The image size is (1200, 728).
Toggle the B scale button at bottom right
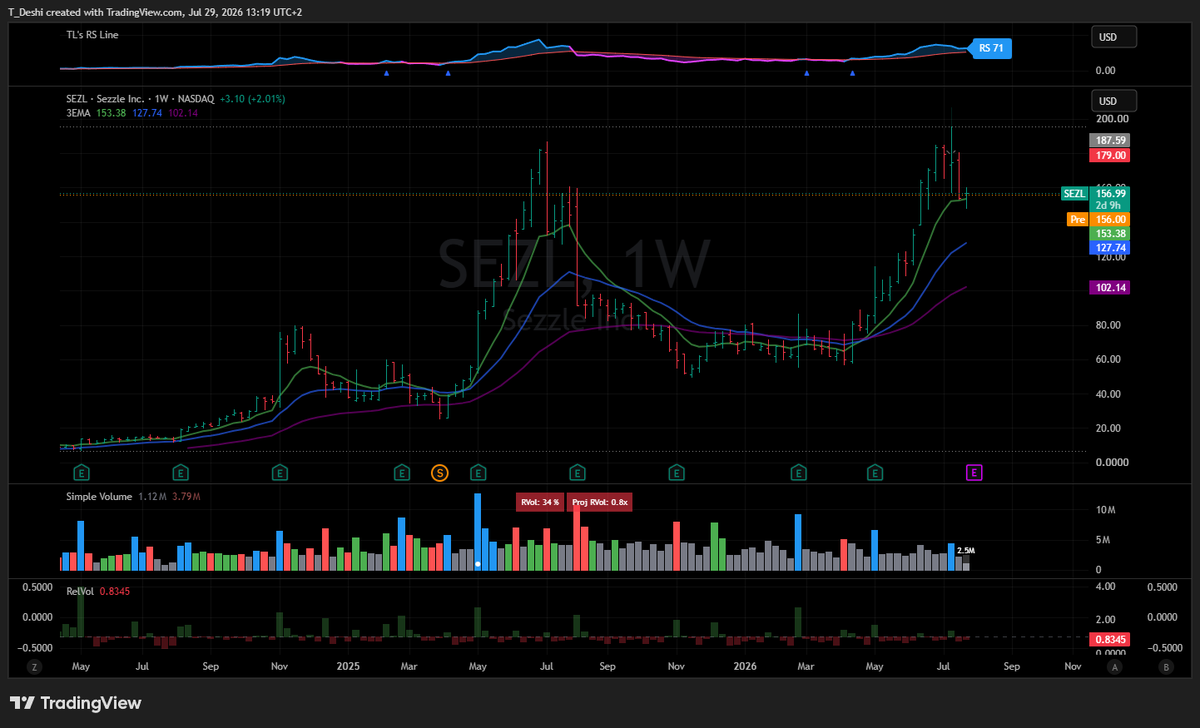point(1166,666)
